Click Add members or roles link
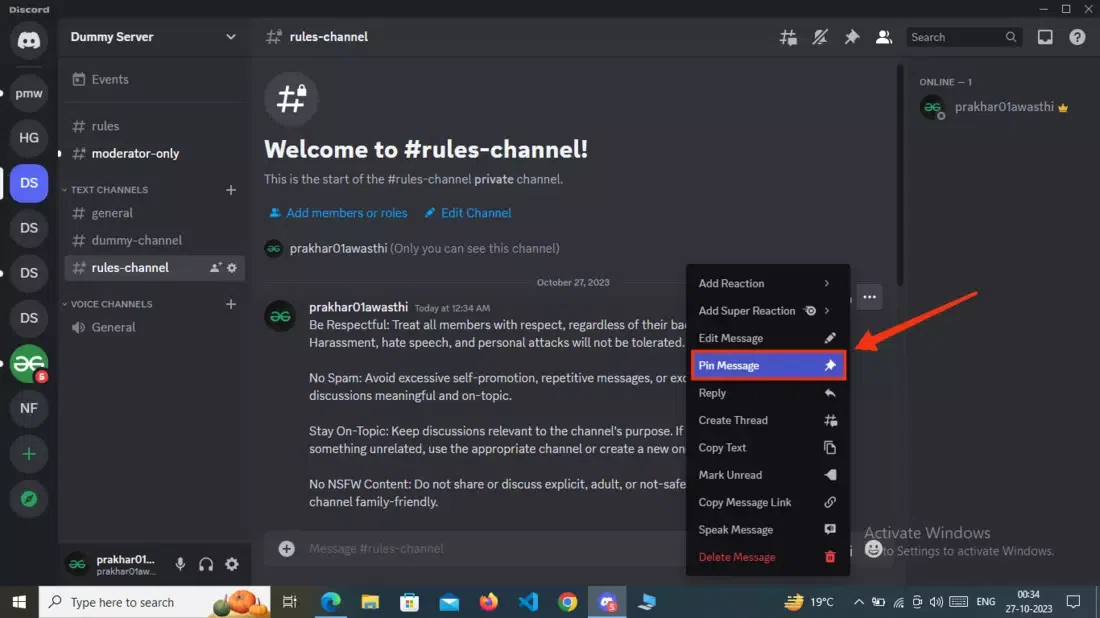The image size is (1100, 618). 338,213
